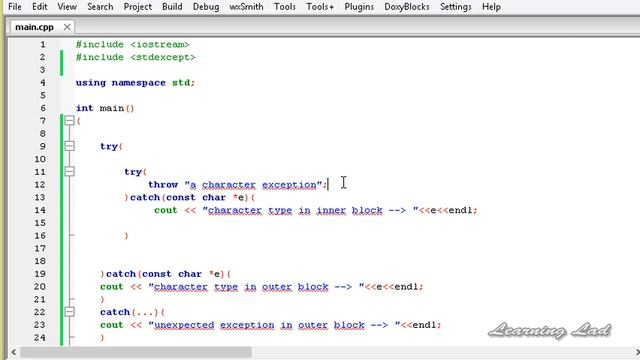Image resolution: width=640 pixels, height=360 pixels.
Task: Open the wxSmith menu
Action: click(x=246, y=7)
